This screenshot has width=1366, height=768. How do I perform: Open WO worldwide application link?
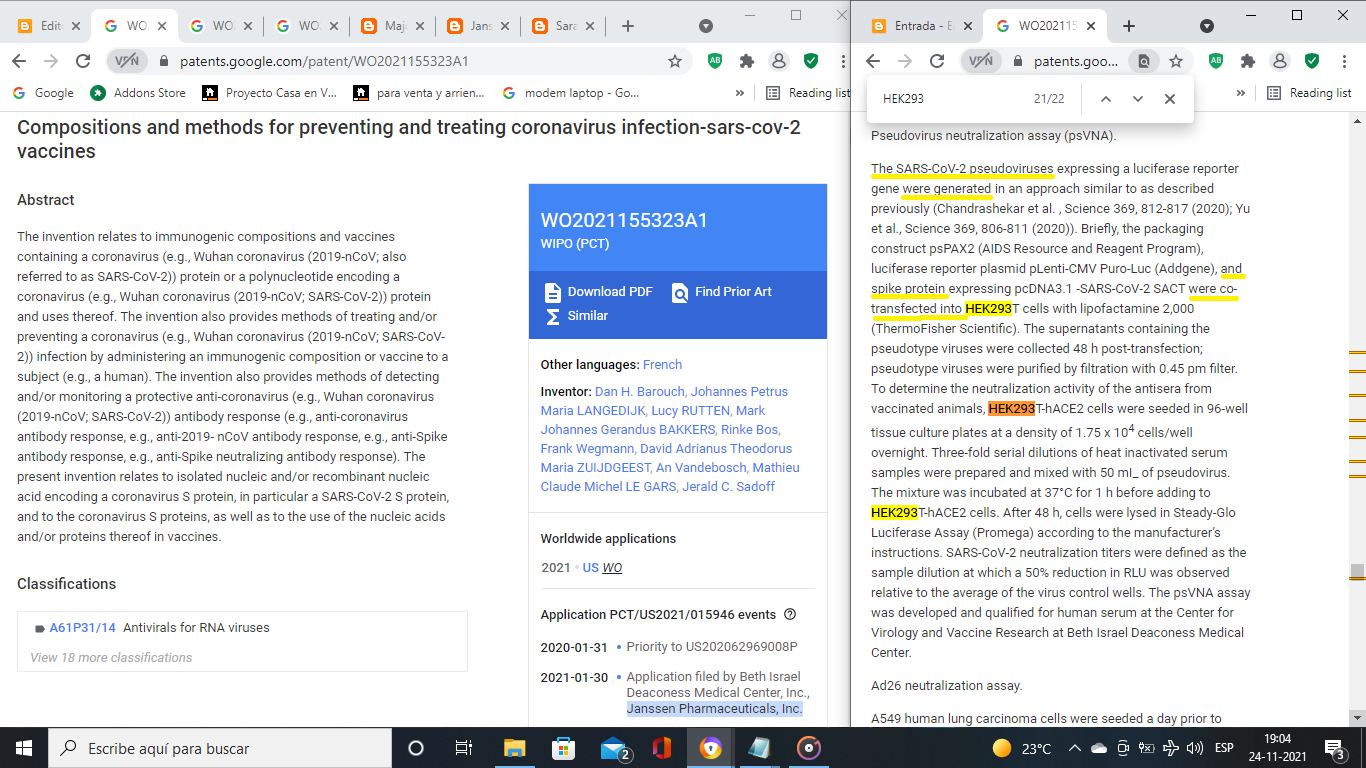612,568
